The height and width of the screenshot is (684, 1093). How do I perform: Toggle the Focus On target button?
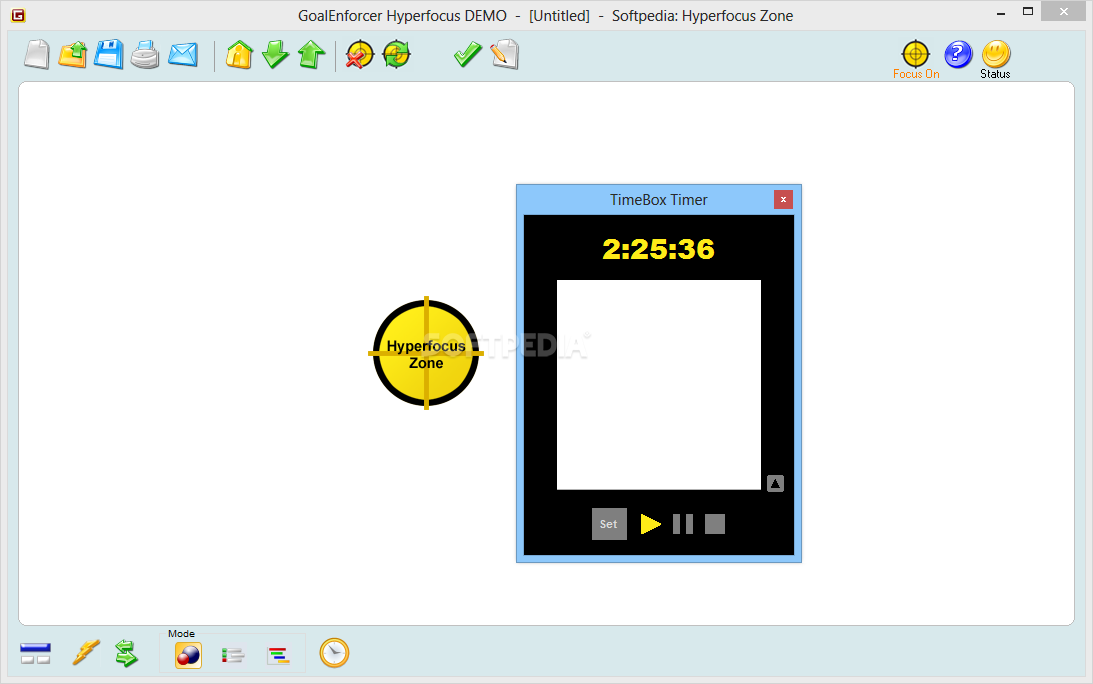[x=916, y=59]
